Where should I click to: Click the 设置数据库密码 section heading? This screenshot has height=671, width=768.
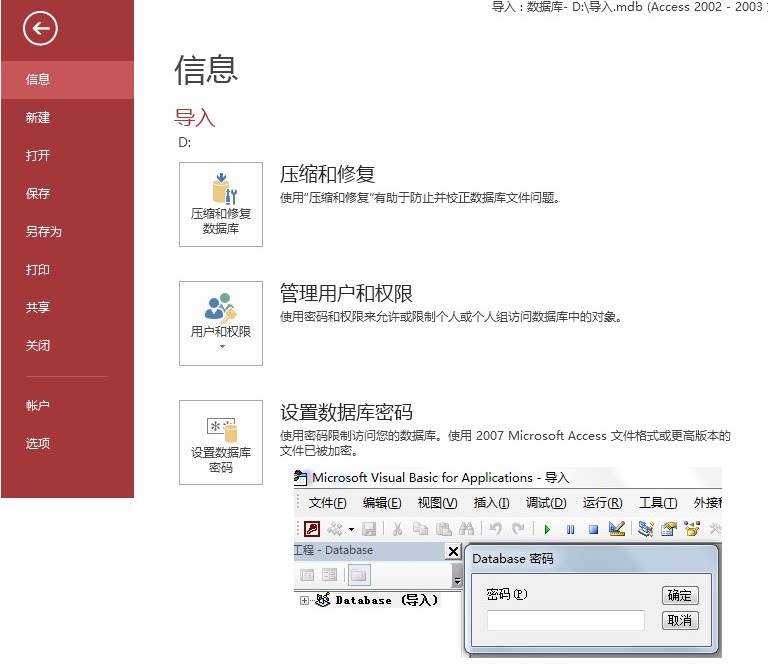pos(346,412)
